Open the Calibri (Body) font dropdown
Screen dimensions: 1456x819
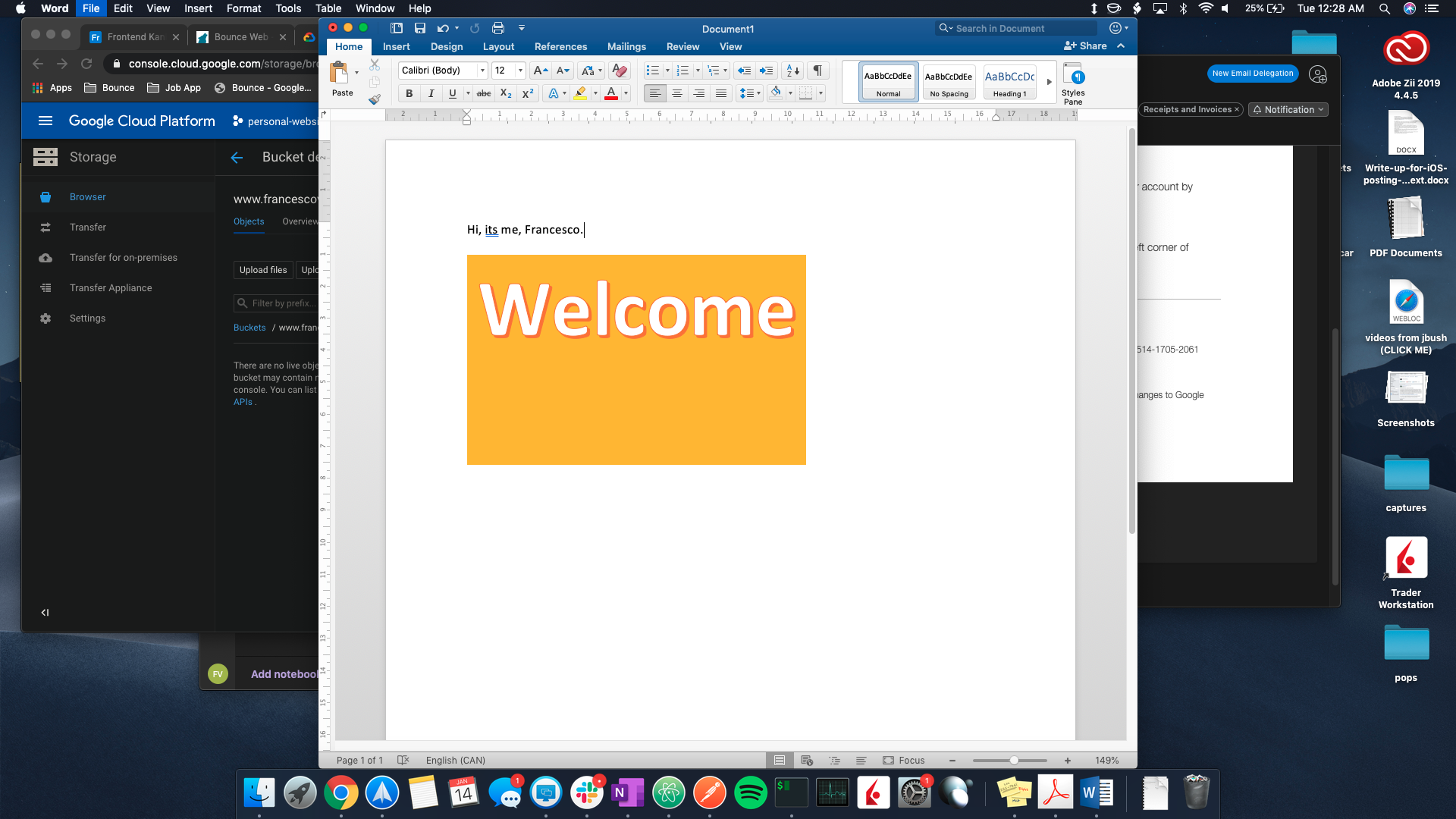point(482,71)
